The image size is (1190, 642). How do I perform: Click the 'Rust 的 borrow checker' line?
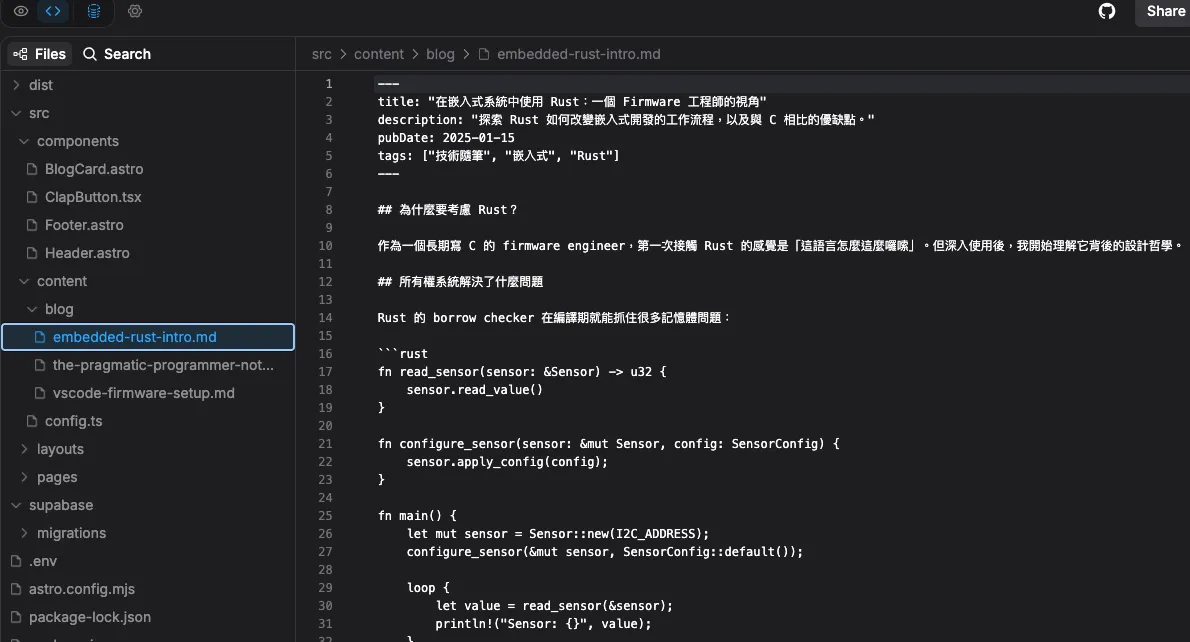554,318
